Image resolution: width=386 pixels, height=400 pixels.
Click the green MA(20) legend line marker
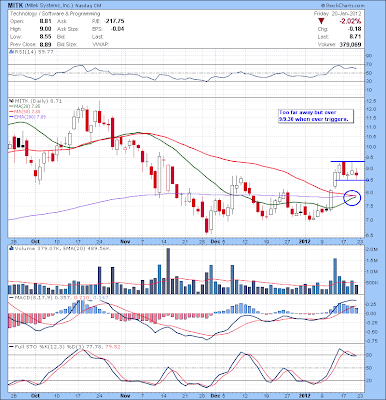(x=11, y=106)
